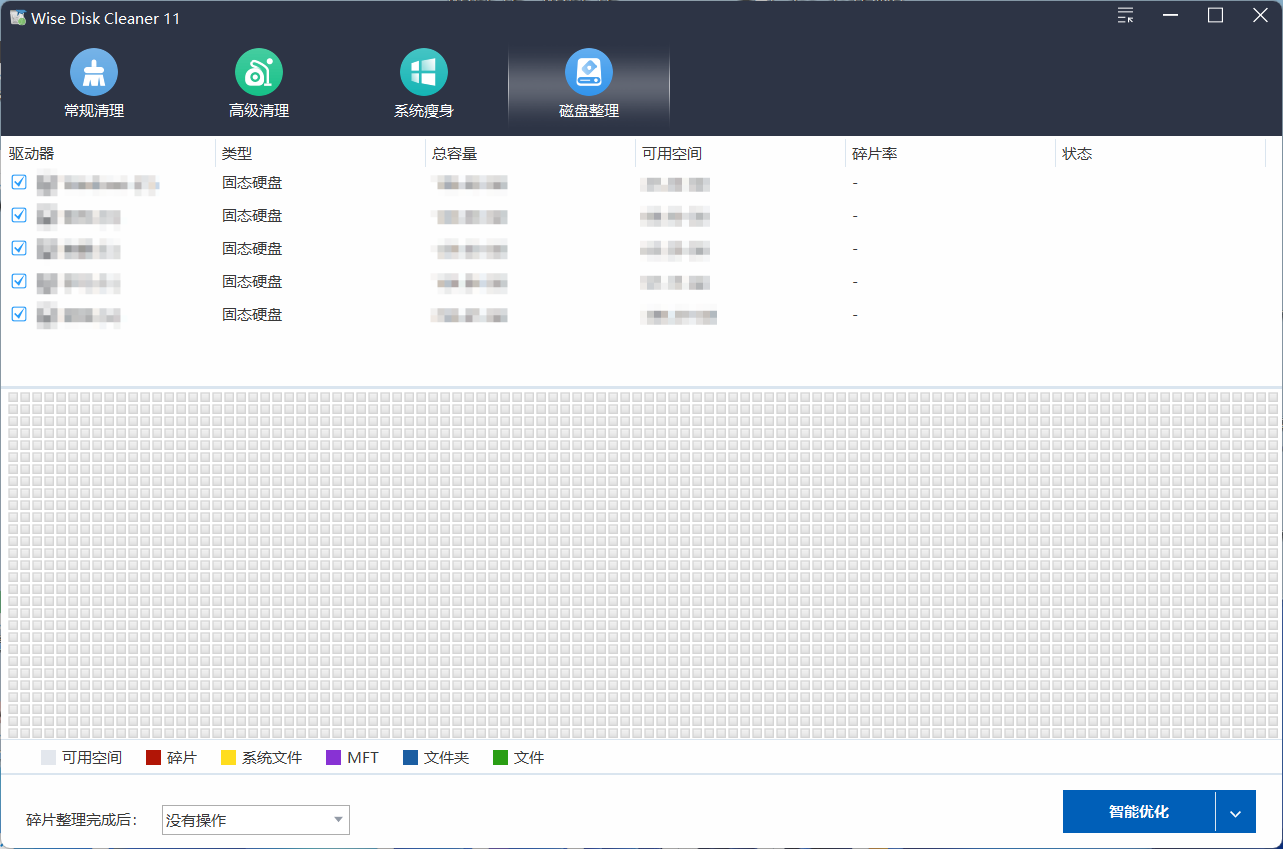Image resolution: width=1283 pixels, height=849 pixels.
Task: Sort by 类型 column header
Action: (x=237, y=154)
